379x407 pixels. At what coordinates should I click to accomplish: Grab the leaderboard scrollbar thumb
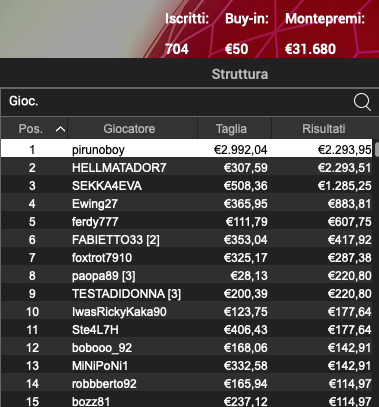point(377,149)
